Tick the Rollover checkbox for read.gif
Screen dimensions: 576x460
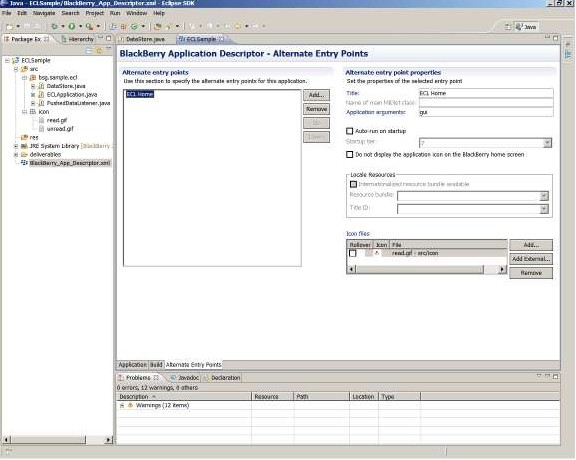click(x=353, y=254)
